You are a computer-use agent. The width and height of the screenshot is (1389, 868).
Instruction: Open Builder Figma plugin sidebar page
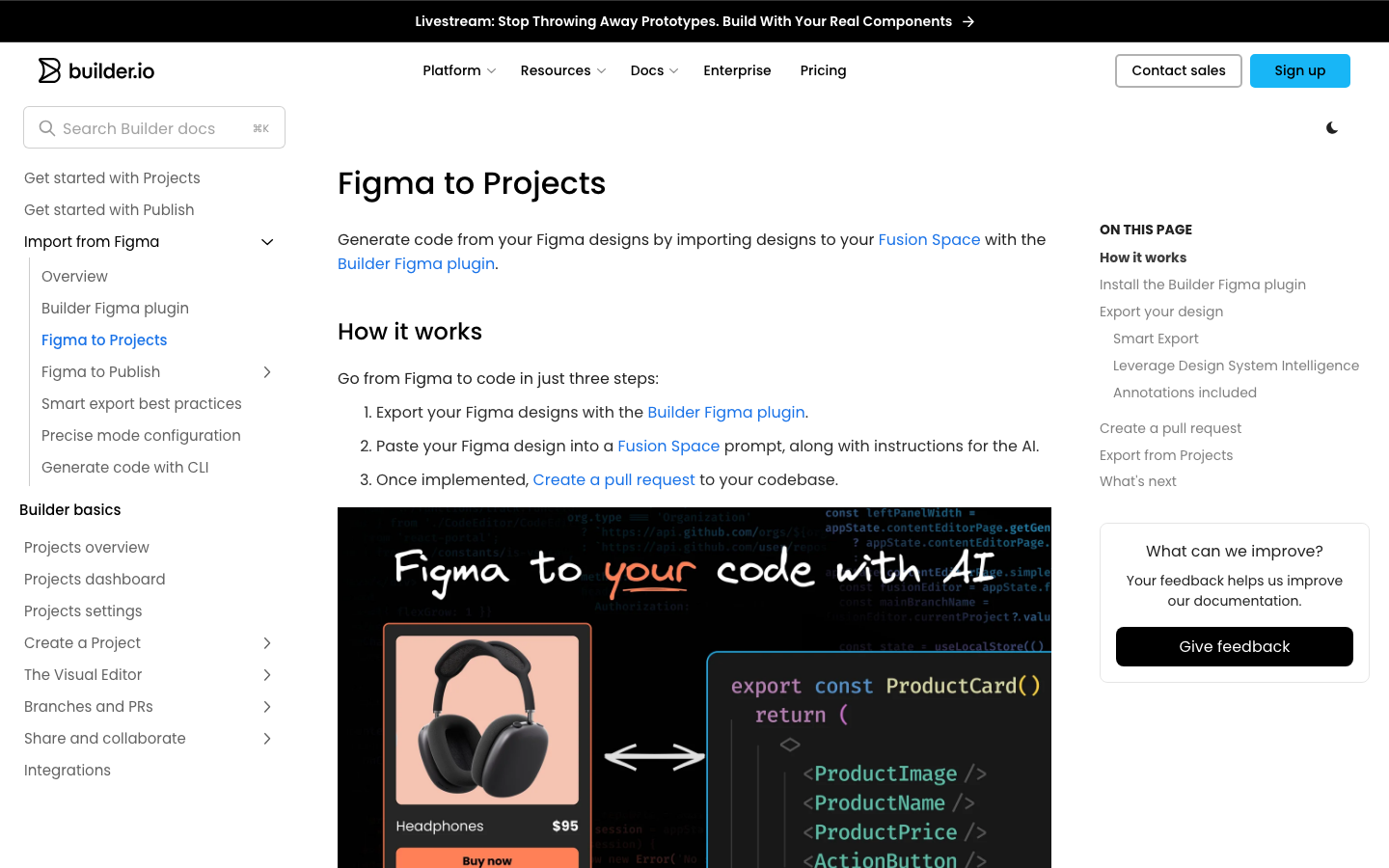(115, 308)
